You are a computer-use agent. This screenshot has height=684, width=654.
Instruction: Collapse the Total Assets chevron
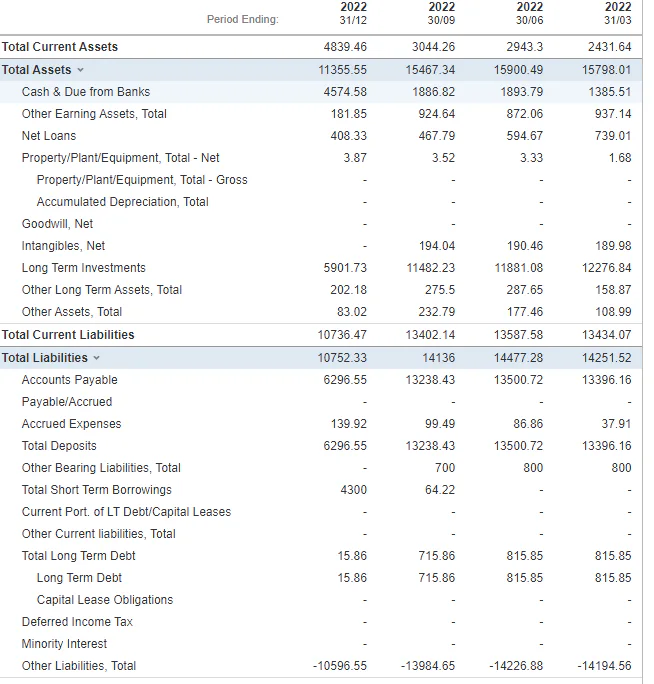[80, 70]
